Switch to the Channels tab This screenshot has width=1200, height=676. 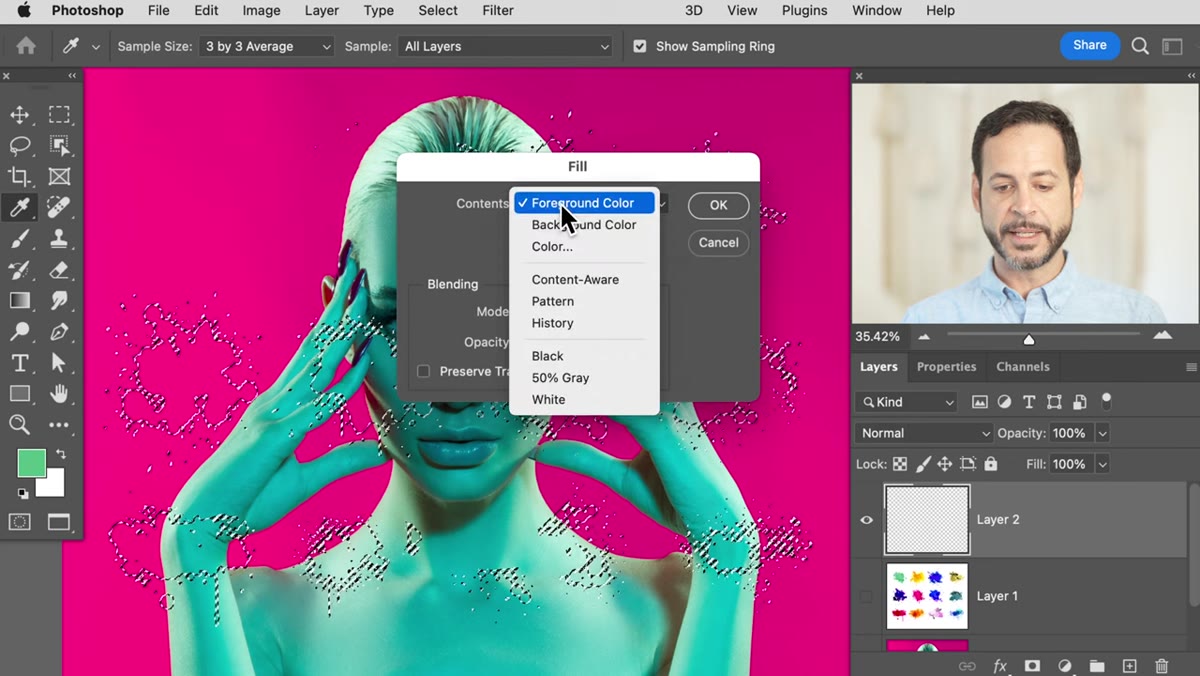tap(1023, 367)
